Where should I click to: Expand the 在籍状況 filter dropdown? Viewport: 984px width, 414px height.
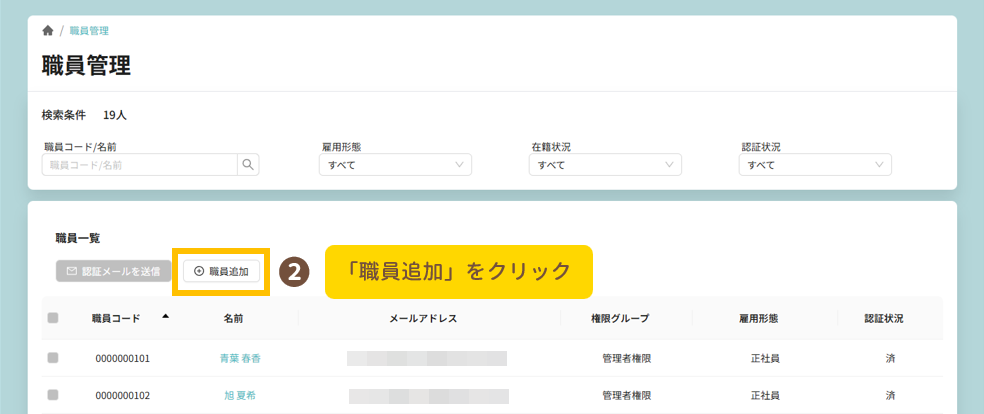tap(605, 165)
